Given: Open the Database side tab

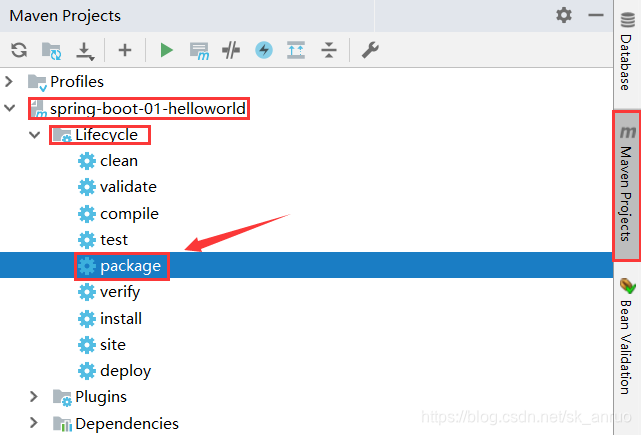Looking at the screenshot, I should click(627, 52).
